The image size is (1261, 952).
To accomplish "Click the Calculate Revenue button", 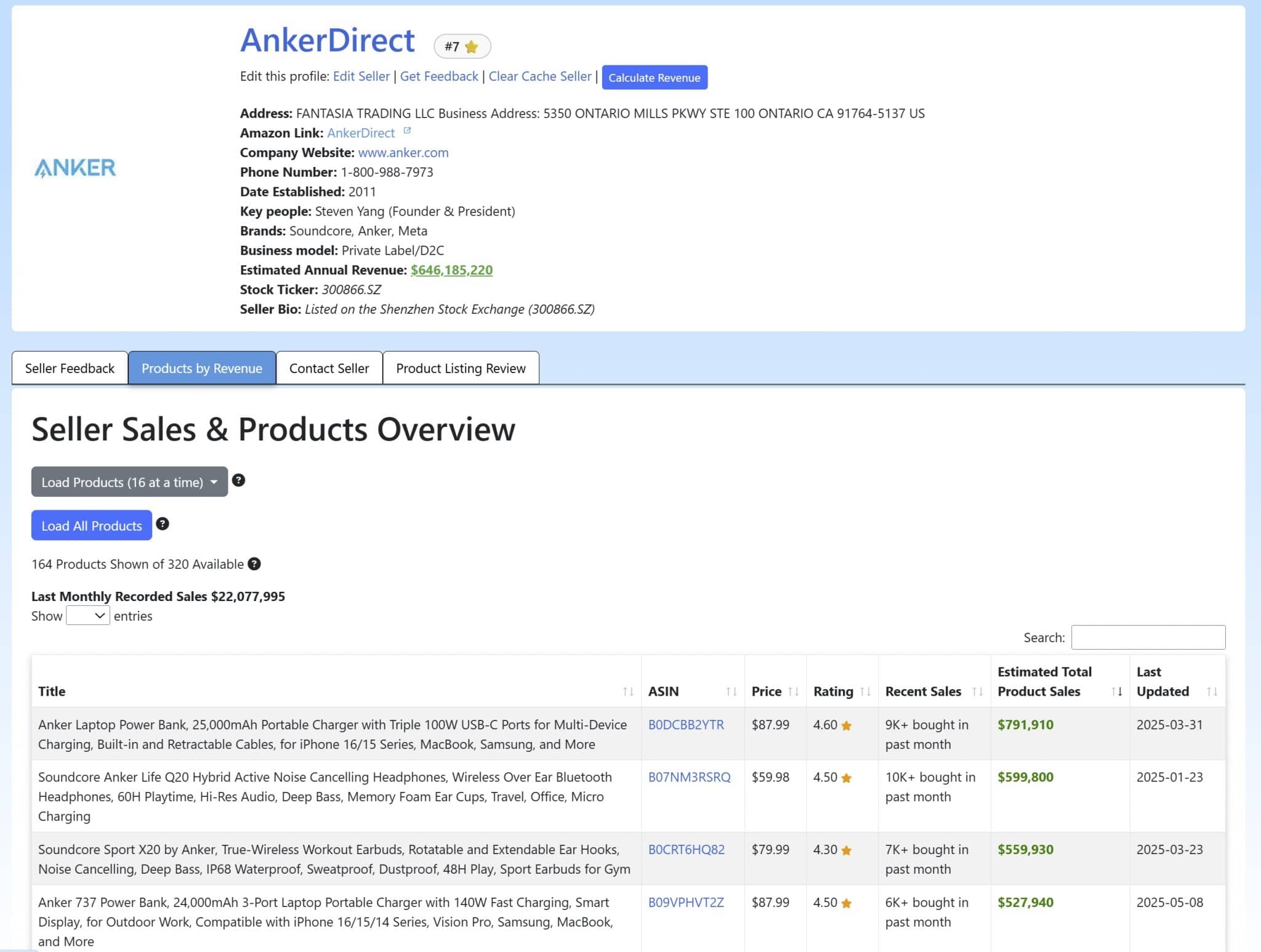I will (x=655, y=77).
